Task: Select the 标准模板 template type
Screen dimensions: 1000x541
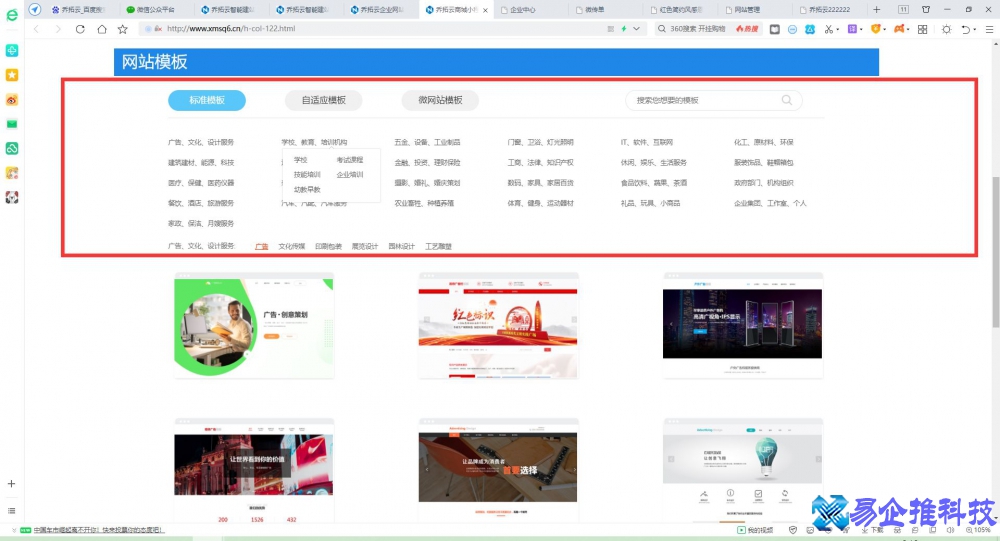Action: click(x=207, y=100)
